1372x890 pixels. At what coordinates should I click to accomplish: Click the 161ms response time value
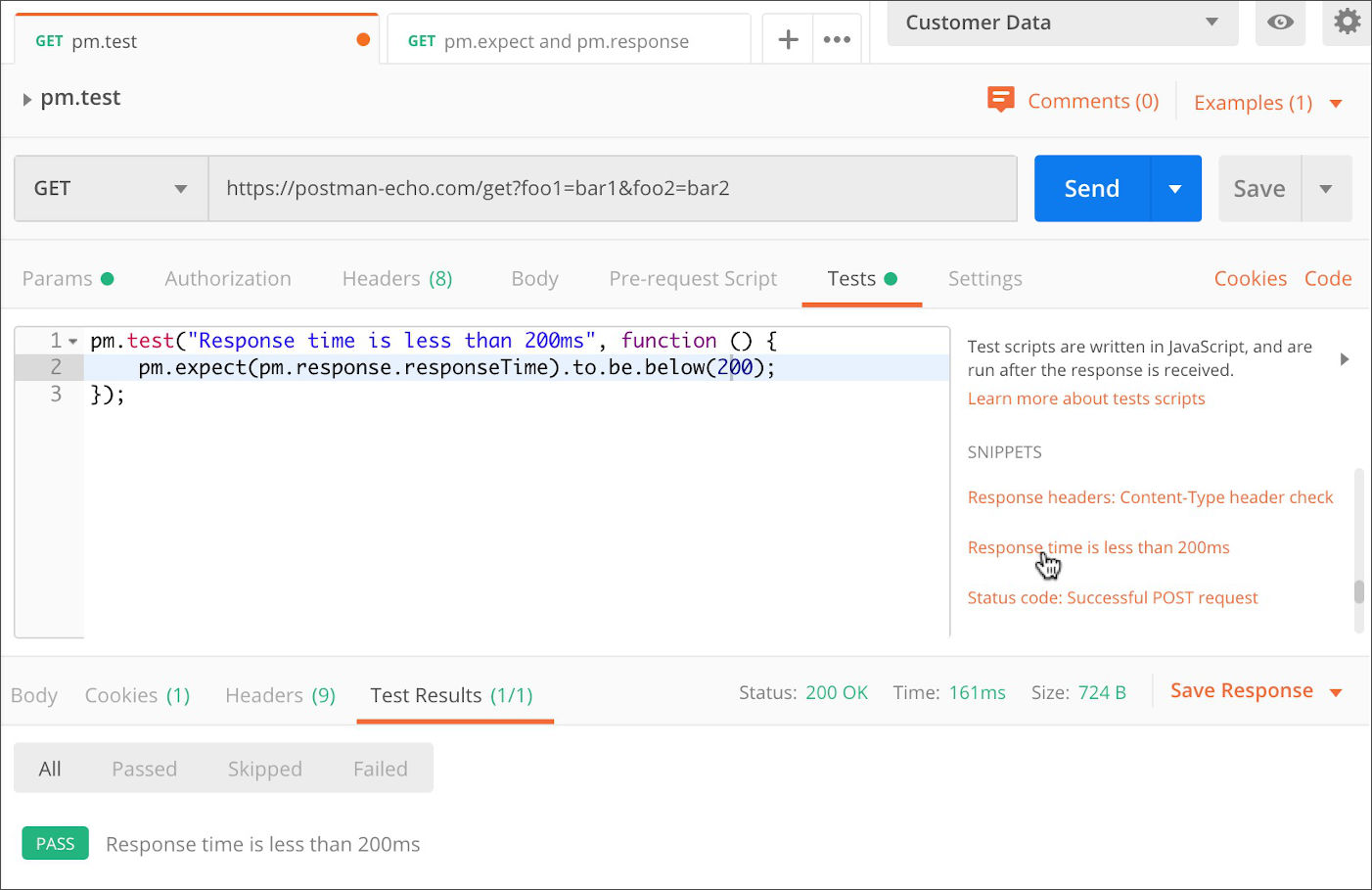click(x=977, y=692)
